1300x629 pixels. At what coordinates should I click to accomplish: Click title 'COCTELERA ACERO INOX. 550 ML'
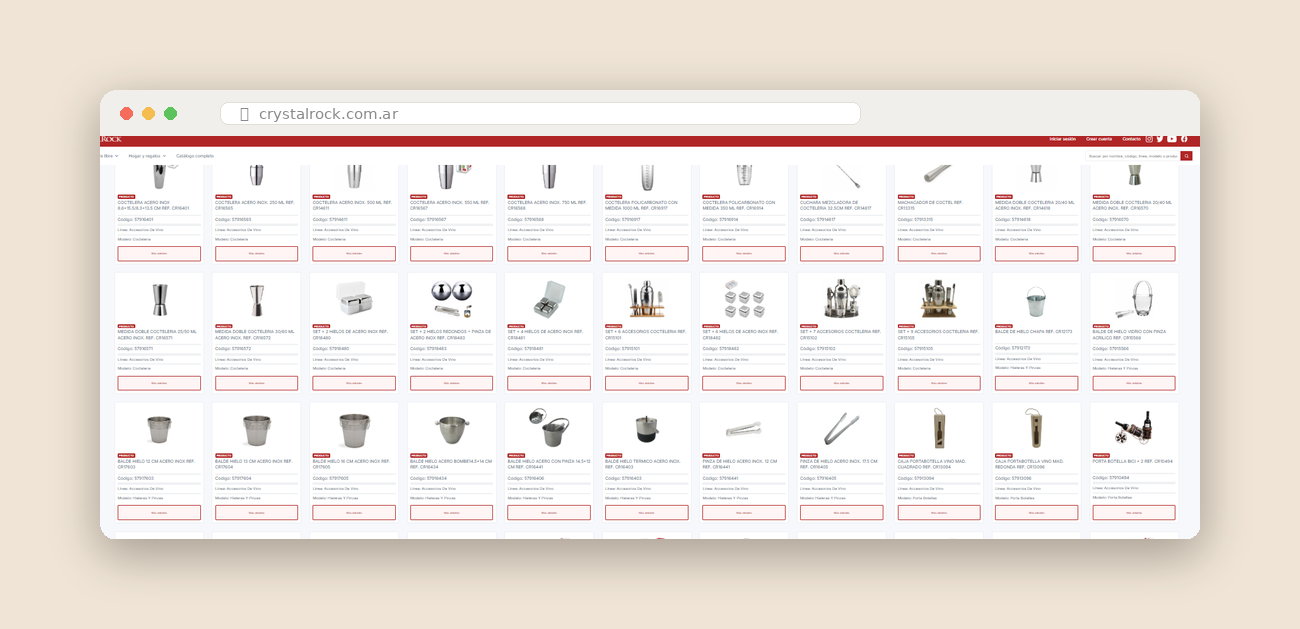click(x=449, y=205)
